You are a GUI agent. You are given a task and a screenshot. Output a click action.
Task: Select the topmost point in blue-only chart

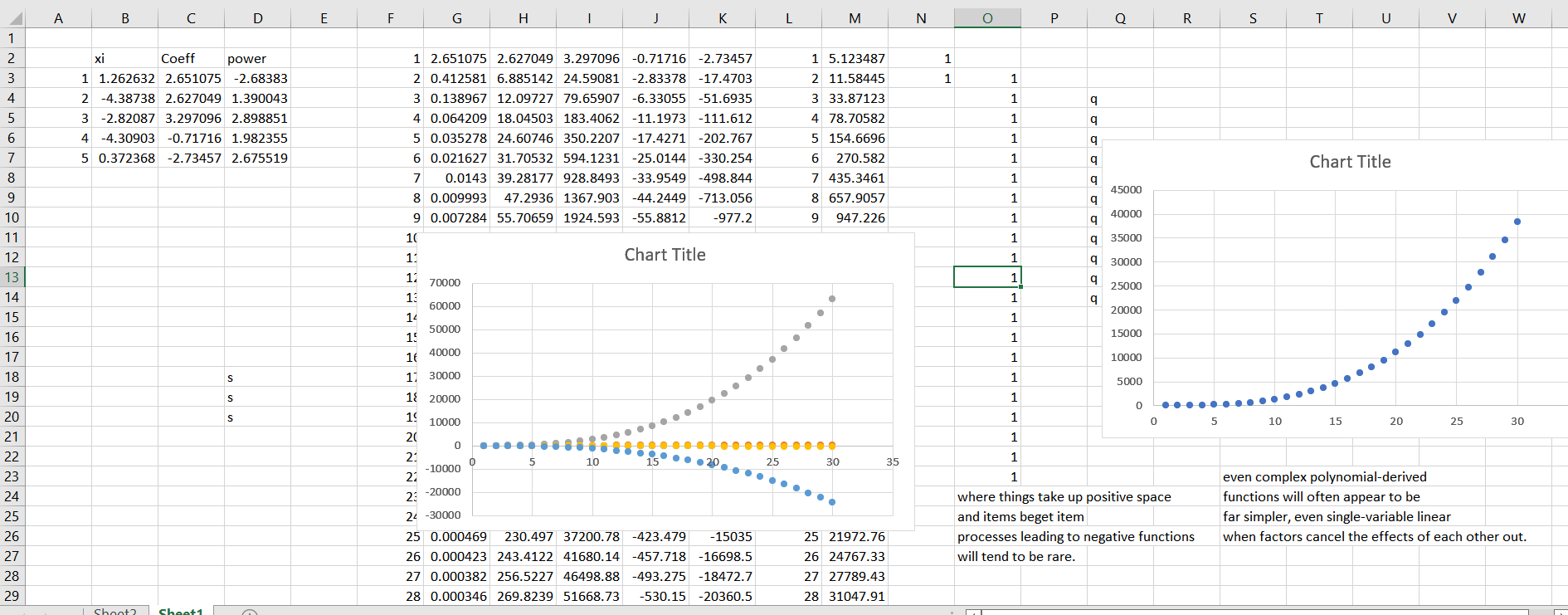click(1517, 222)
